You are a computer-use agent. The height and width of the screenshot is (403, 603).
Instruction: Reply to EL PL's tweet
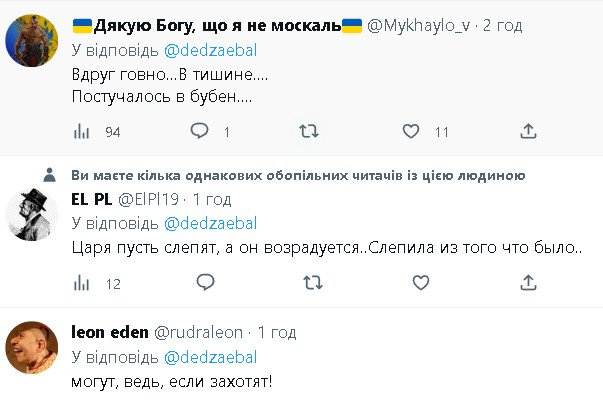[x=200, y=283]
